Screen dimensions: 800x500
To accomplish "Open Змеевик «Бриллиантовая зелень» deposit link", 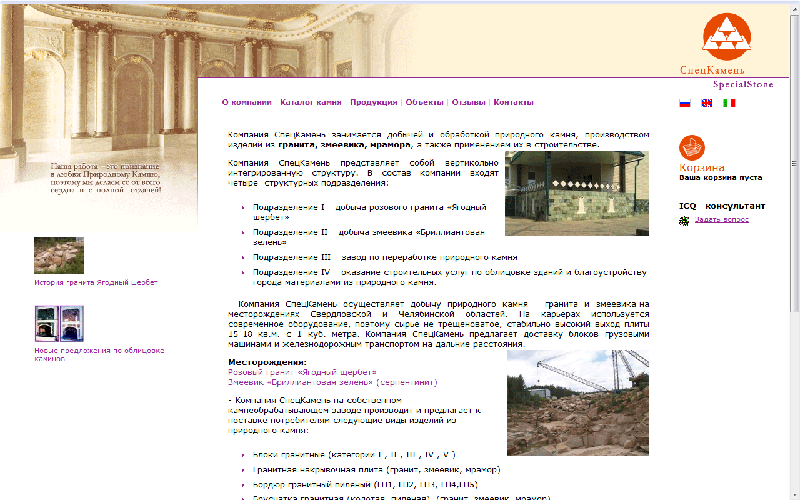I will 333,382.
